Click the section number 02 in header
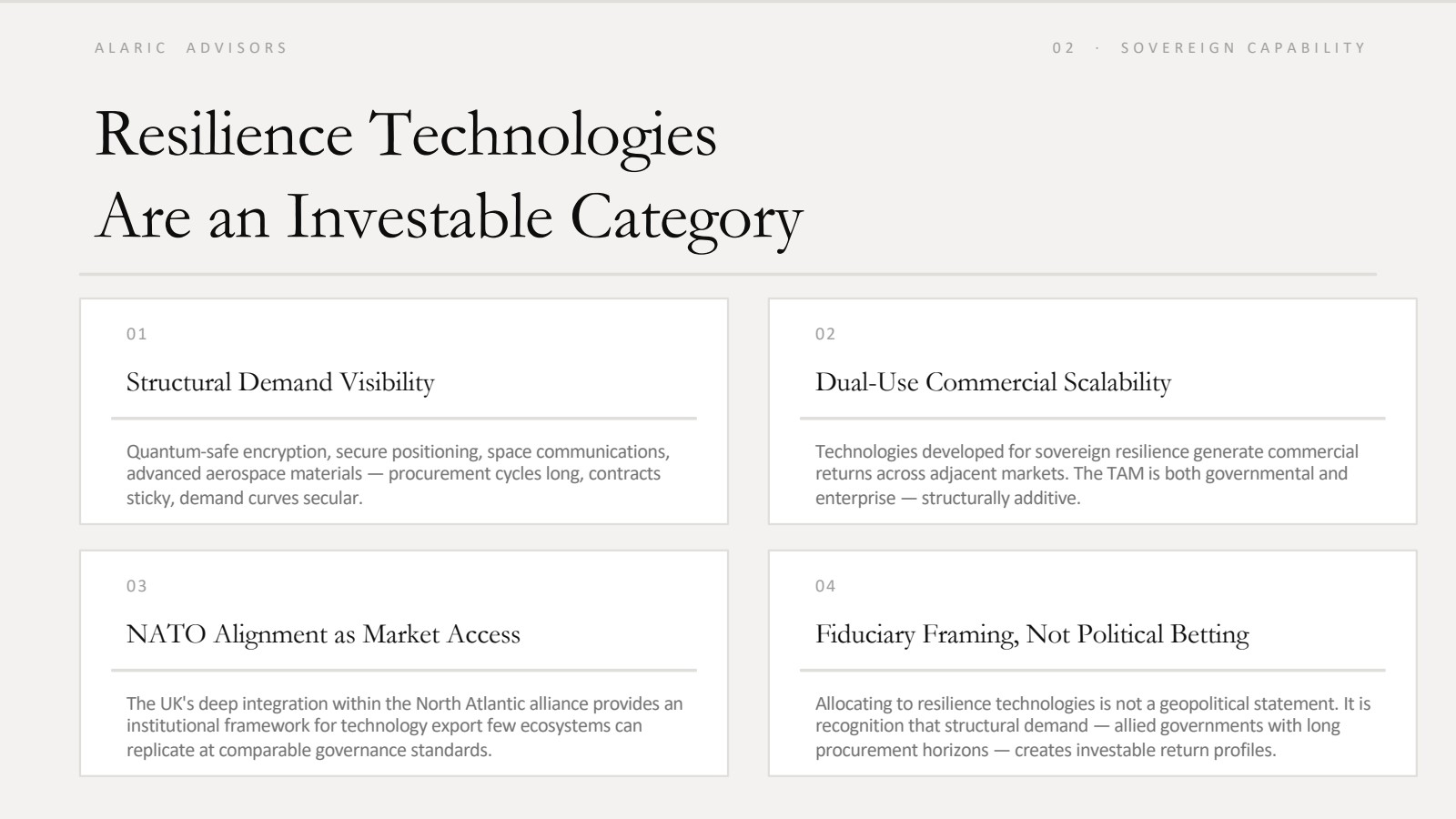Screen dimensions: 1456x819 1063,48
